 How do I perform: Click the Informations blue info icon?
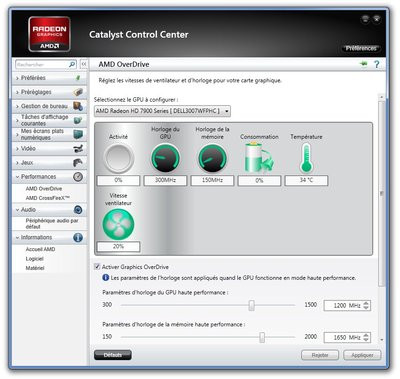pos(78,237)
